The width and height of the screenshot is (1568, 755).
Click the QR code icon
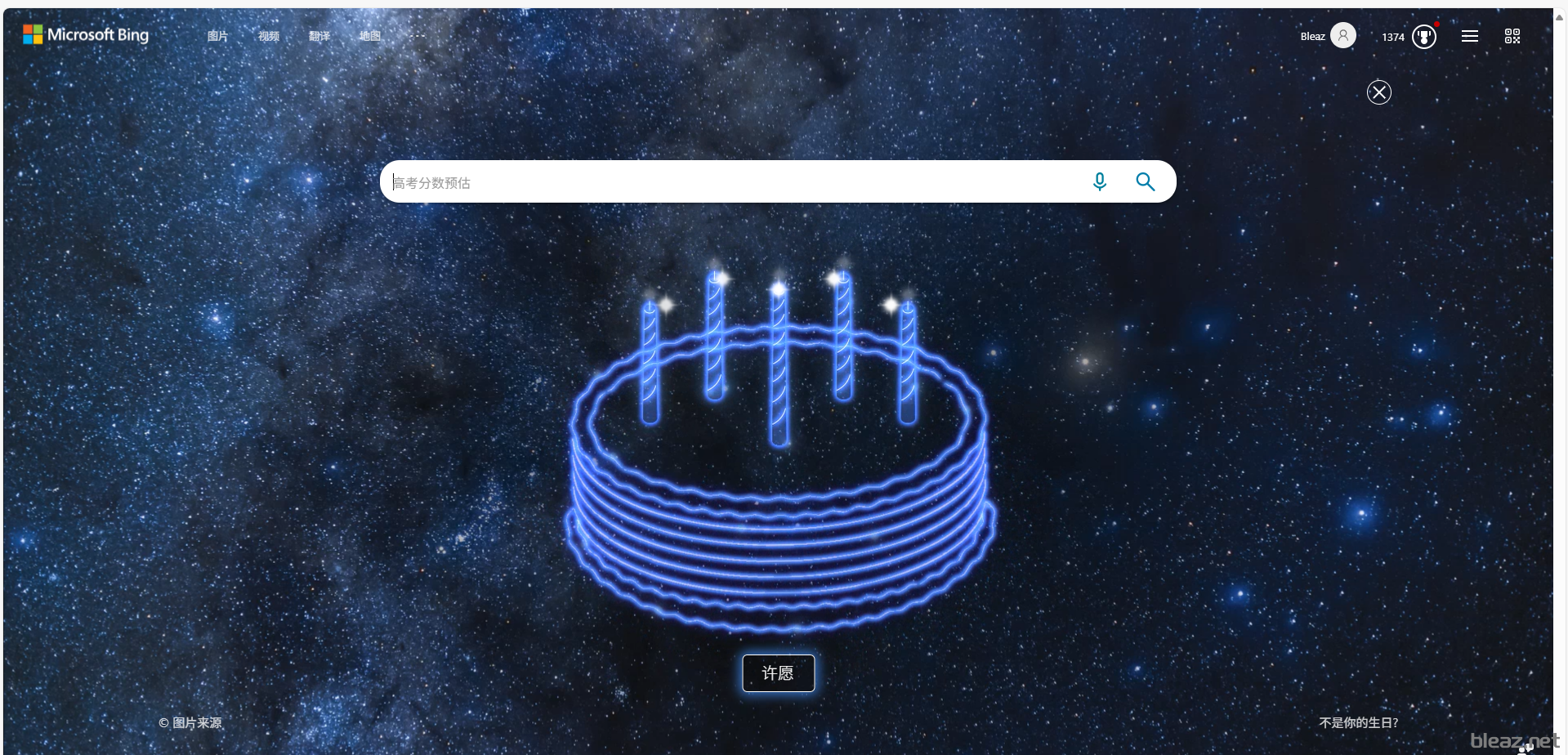pos(1512,36)
